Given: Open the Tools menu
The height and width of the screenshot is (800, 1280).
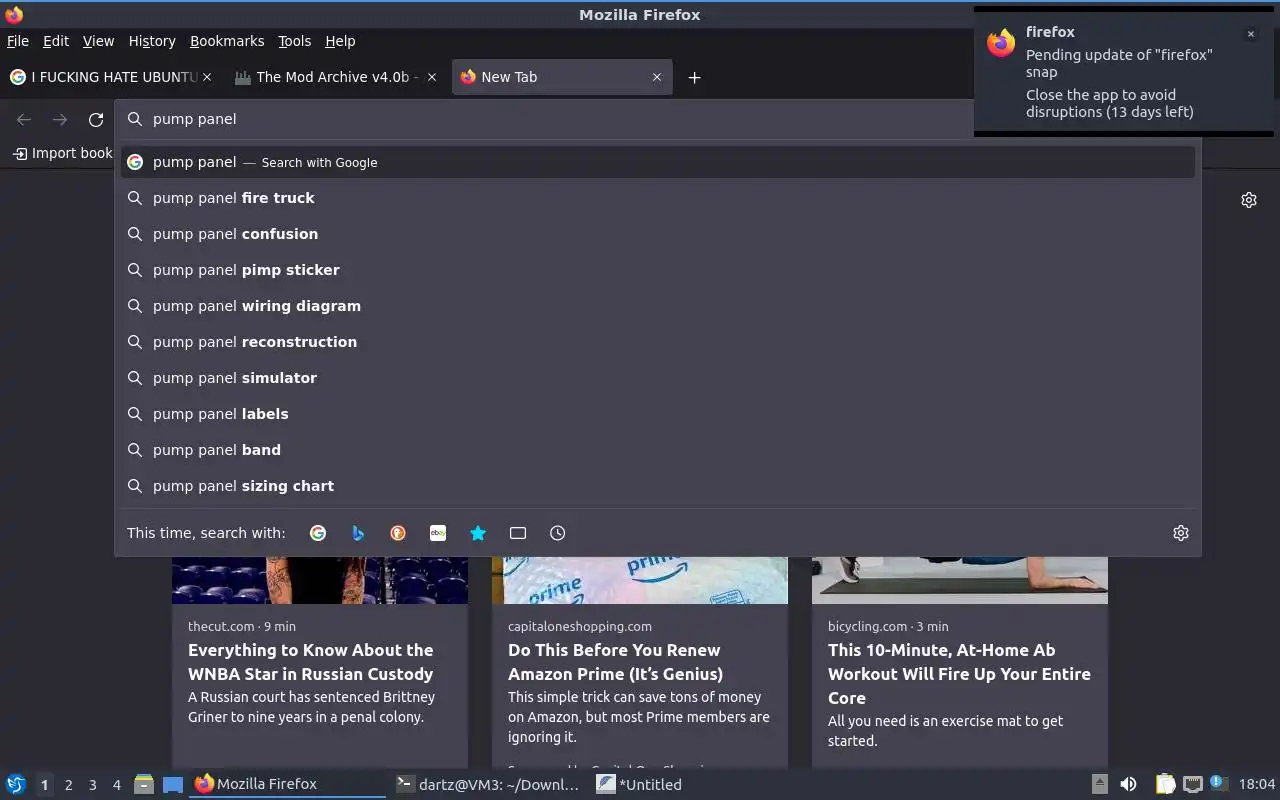Looking at the screenshot, I should [x=295, y=41].
